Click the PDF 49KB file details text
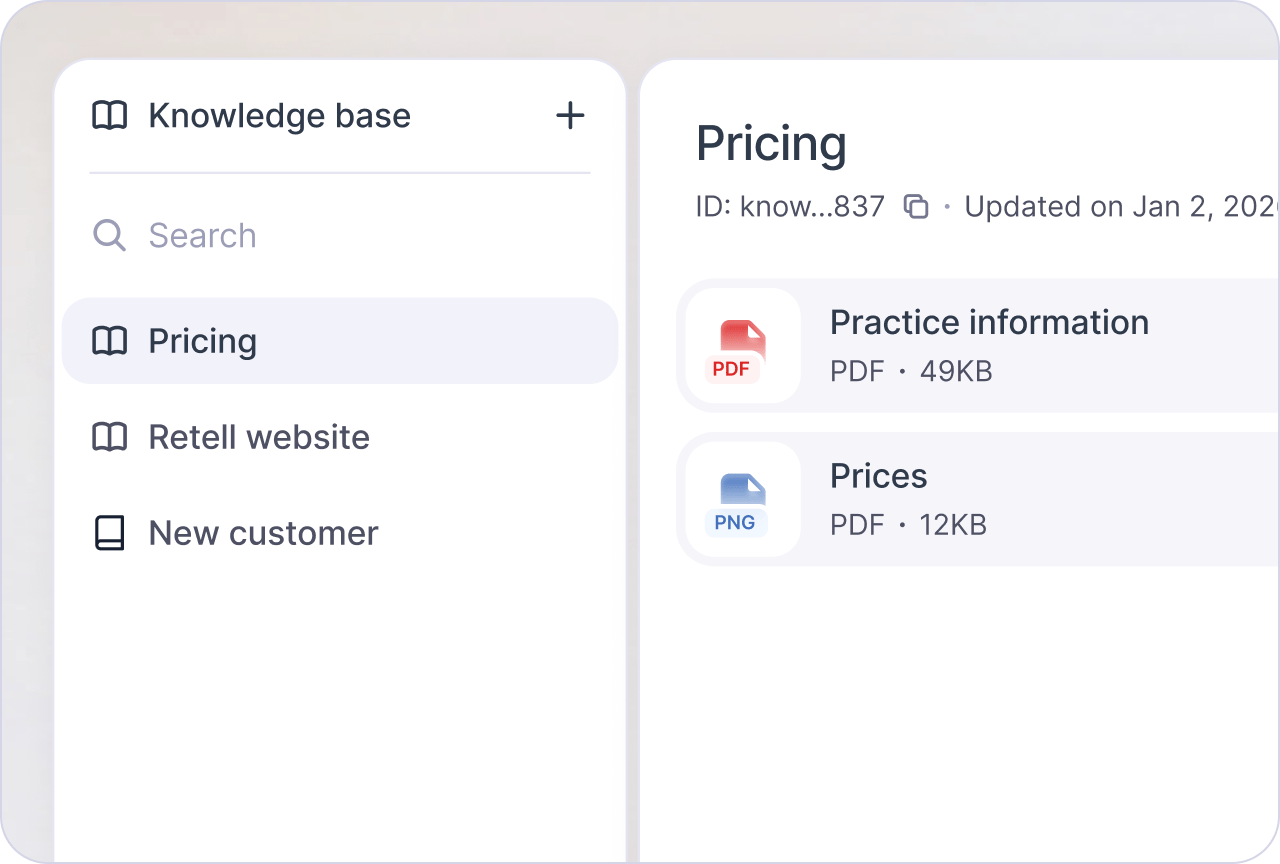1280x864 pixels. 911,372
